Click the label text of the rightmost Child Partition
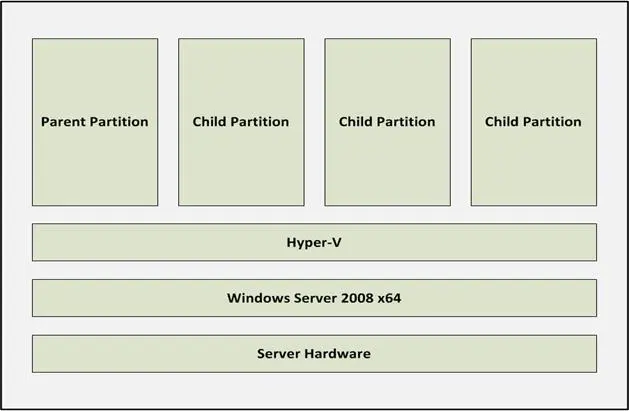Viewport: 629px width, 411px height. pyautogui.click(x=533, y=122)
